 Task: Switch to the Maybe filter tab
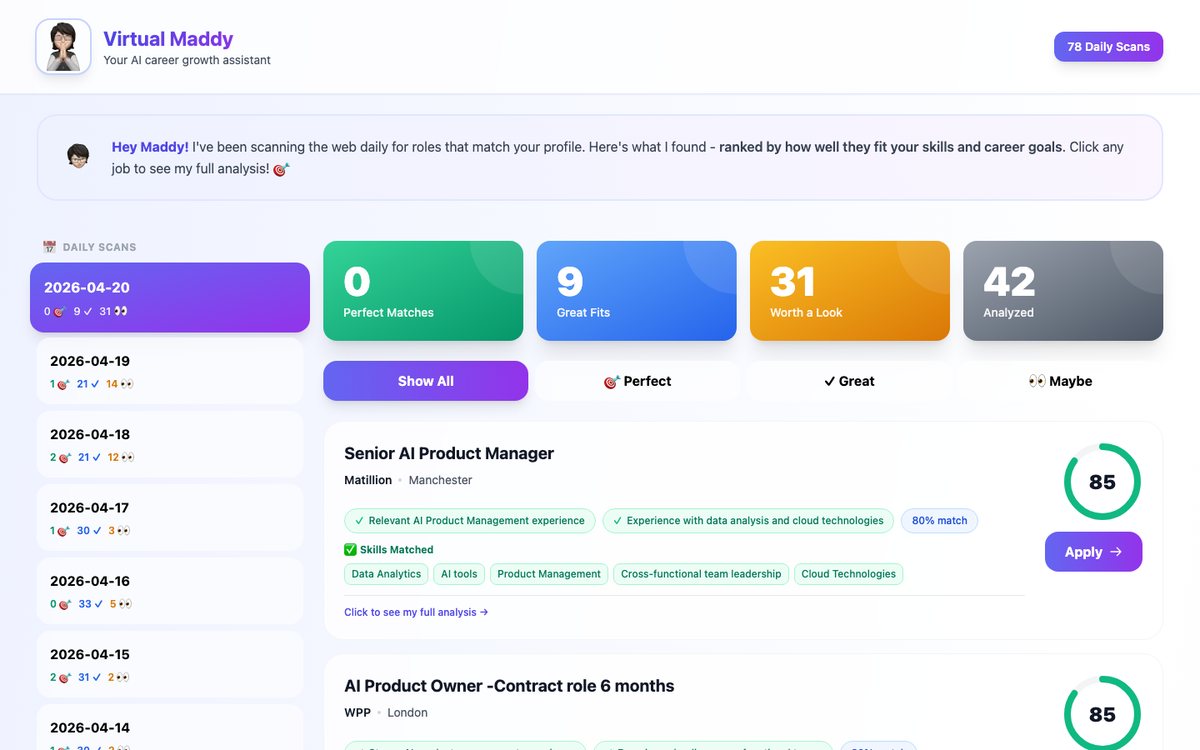[1060, 381]
